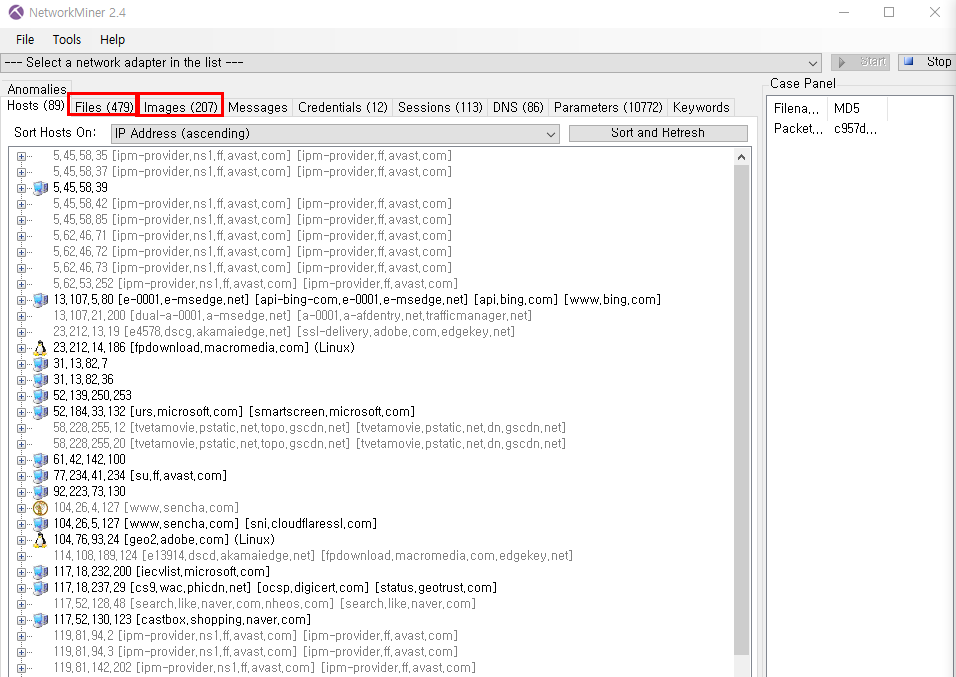Expand the host node 5.45.58.35
This screenshot has height=677, width=956.
click(21, 156)
